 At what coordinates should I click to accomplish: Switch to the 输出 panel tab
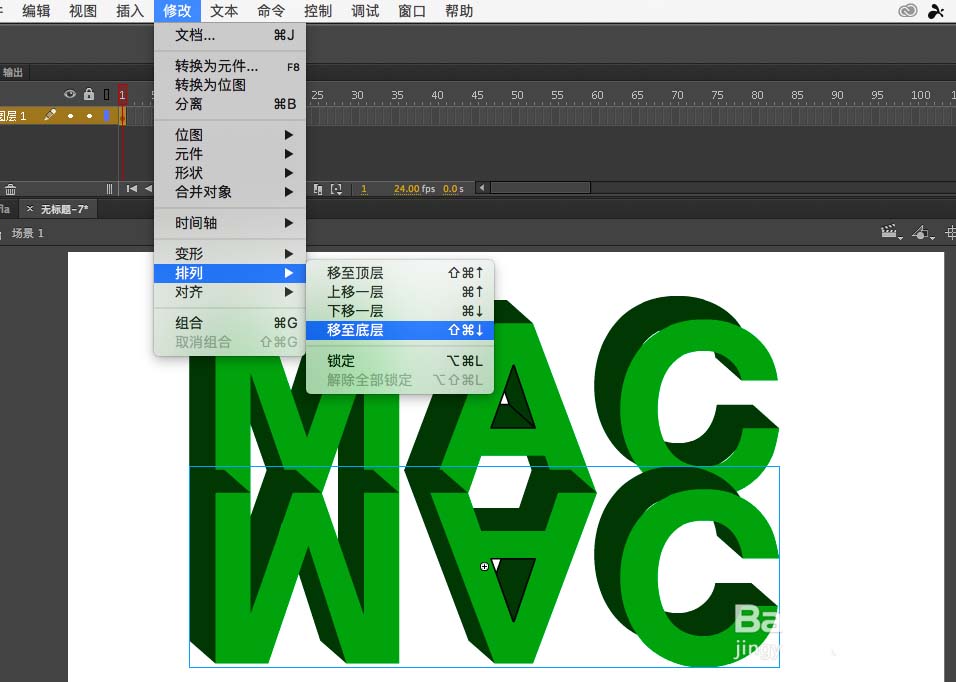point(13,73)
